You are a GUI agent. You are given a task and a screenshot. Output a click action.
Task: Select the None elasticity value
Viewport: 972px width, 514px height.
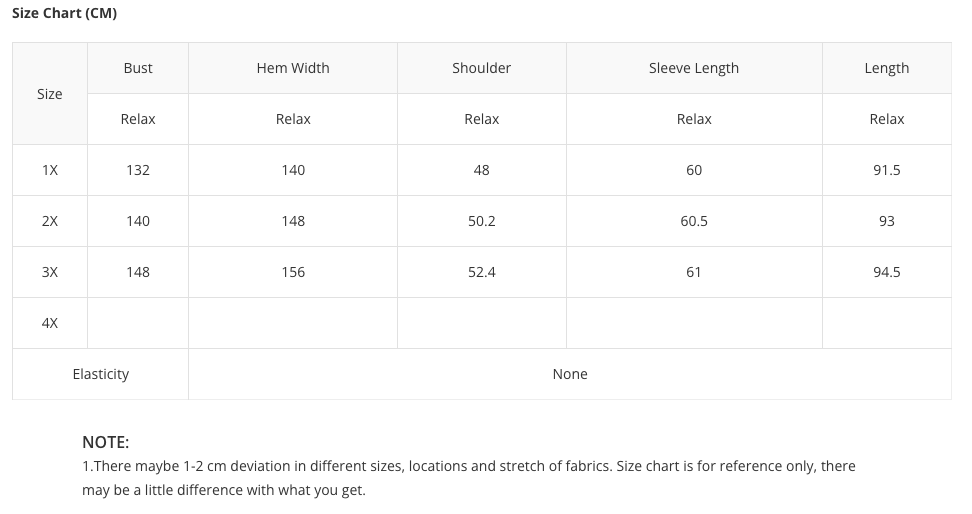(570, 374)
